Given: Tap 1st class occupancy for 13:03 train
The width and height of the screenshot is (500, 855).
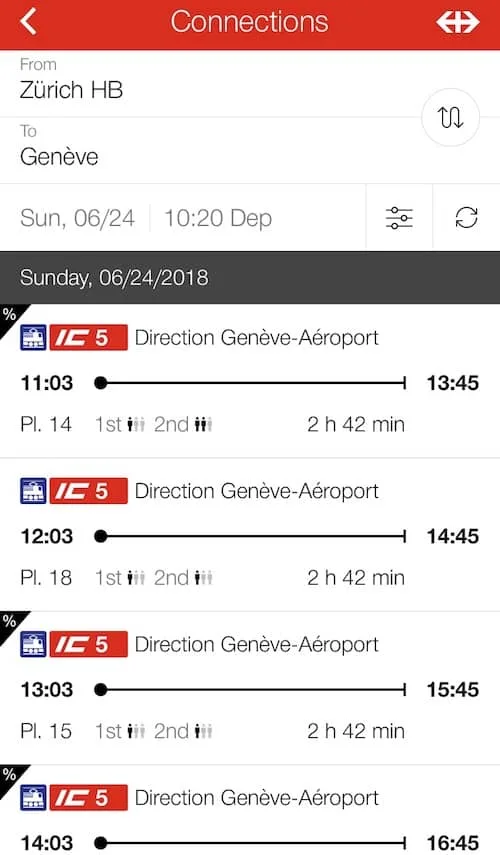Looking at the screenshot, I should pyautogui.click(x=136, y=731).
